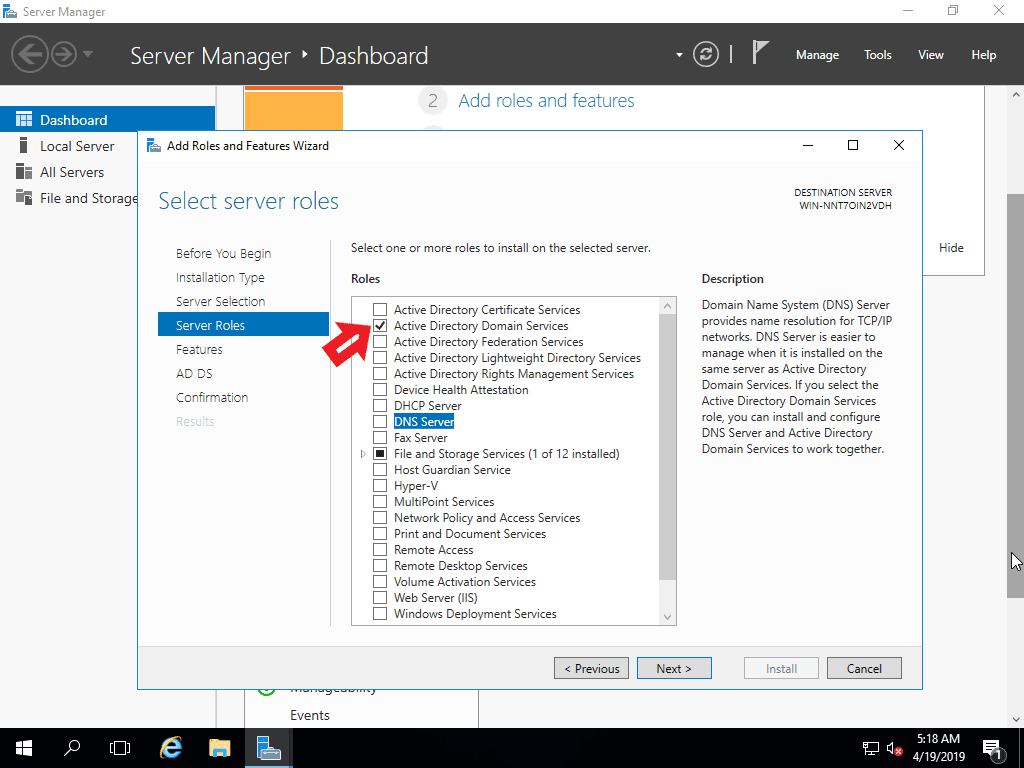Screen dimensions: 1024x768
Task: Click the All Servers icon in sidebar
Action: pyautogui.click(x=24, y=172)
